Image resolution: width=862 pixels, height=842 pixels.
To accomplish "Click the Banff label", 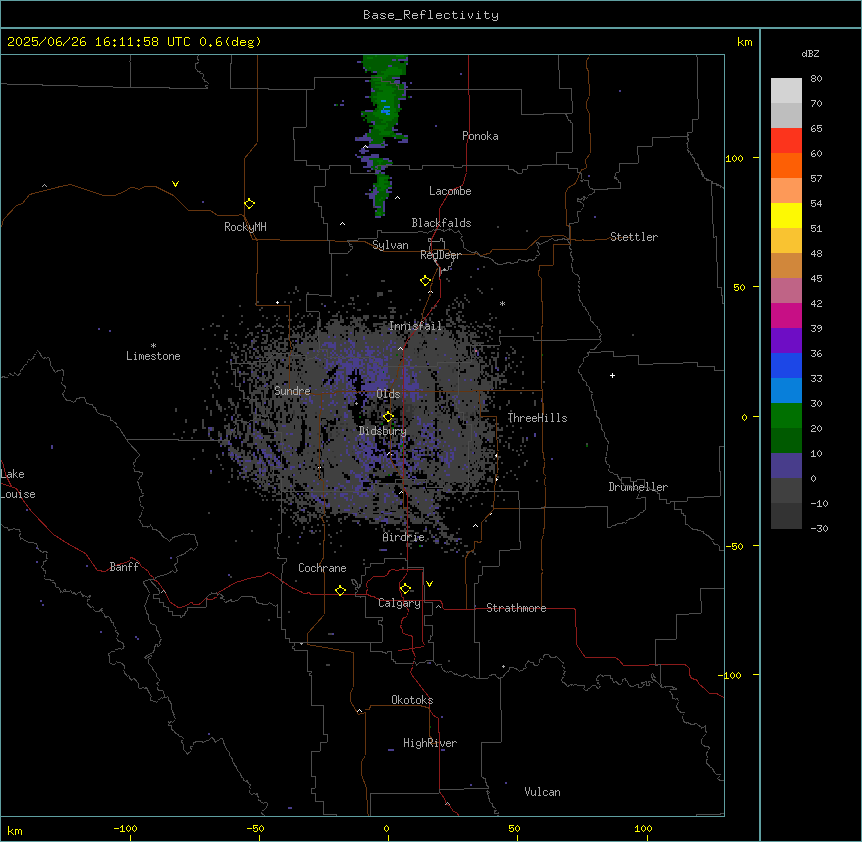I will click(x=124, y=567).
